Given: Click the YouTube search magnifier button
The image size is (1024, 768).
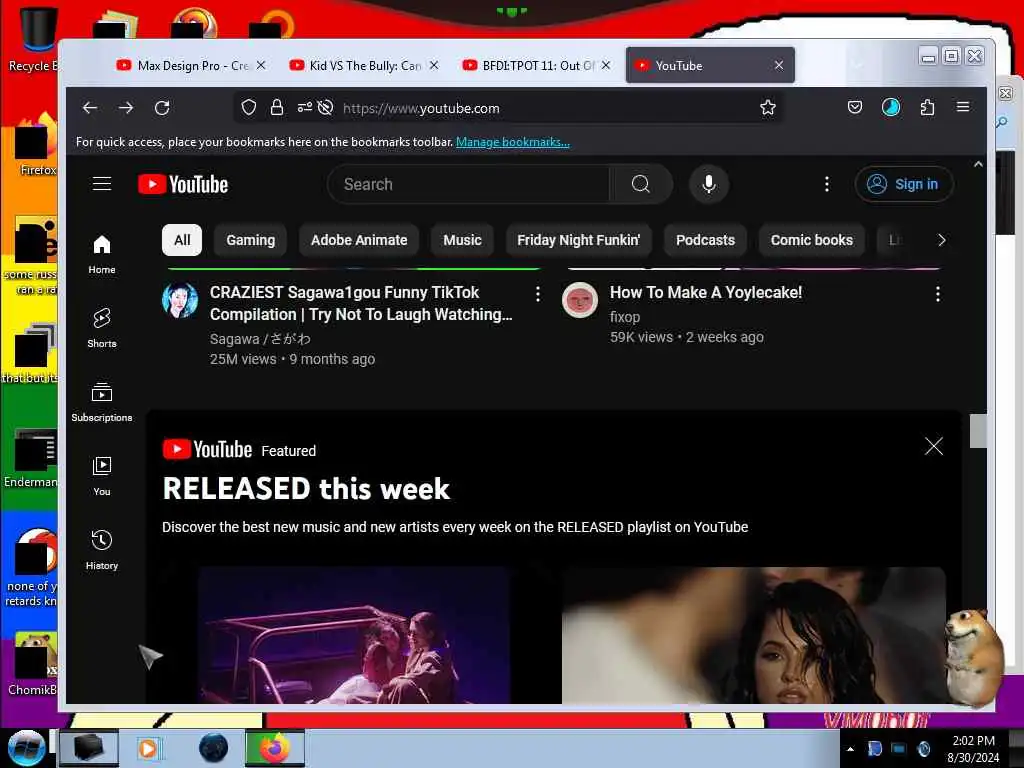Looking at the screenshot, I should tap(641, 184).
